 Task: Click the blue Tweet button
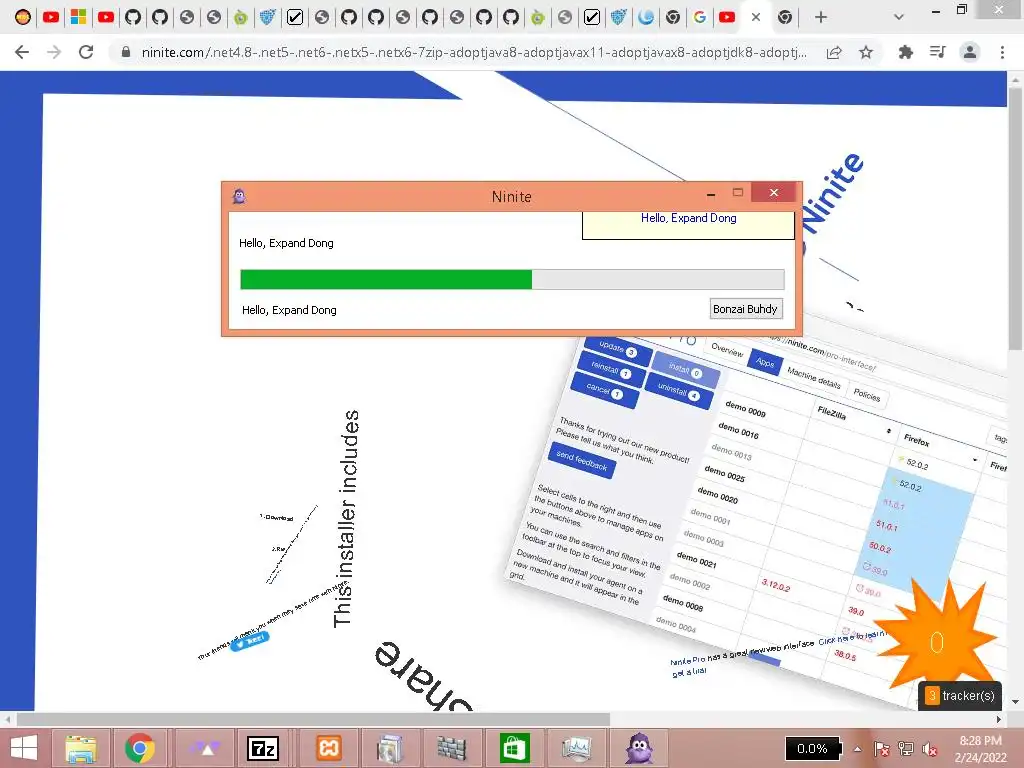point(251,641)
